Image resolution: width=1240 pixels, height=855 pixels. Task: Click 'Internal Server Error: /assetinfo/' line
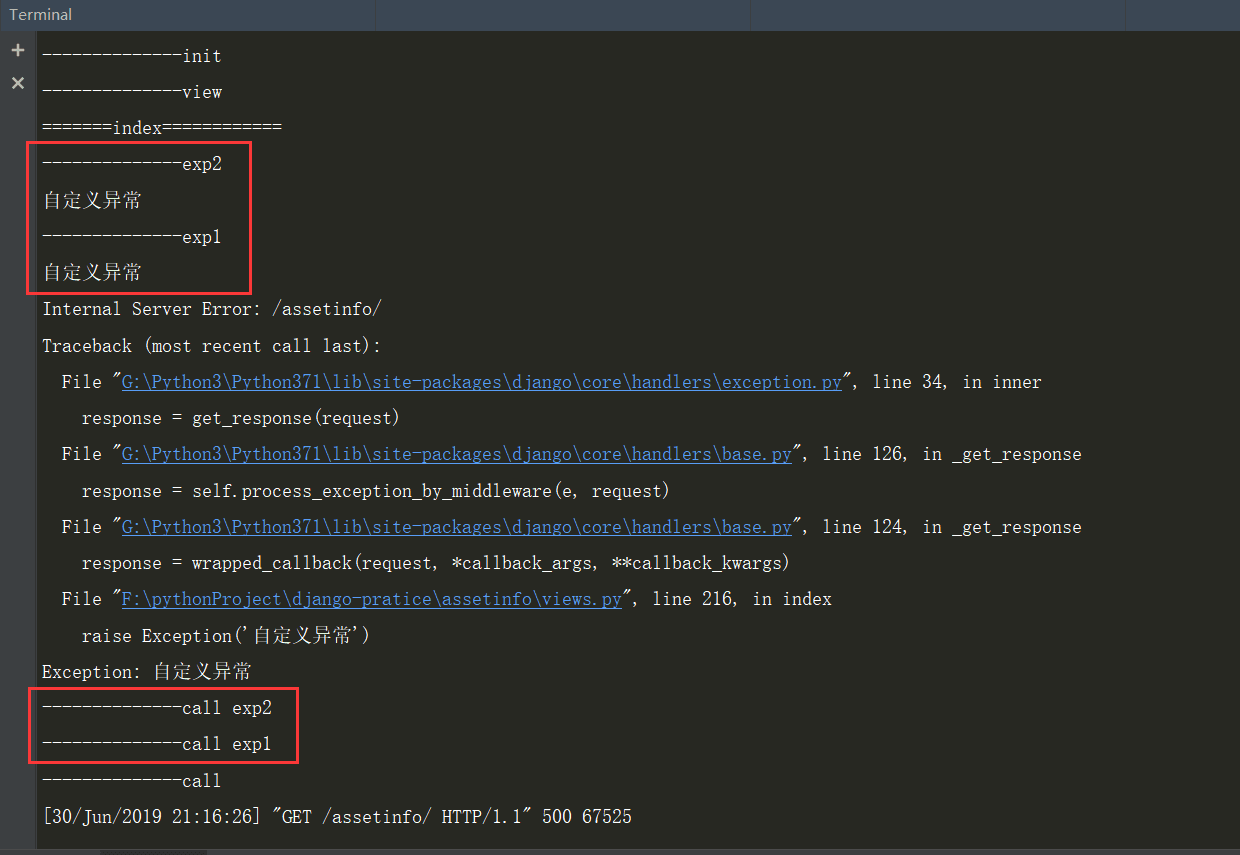pyautogui.click(x=212, y=309)
